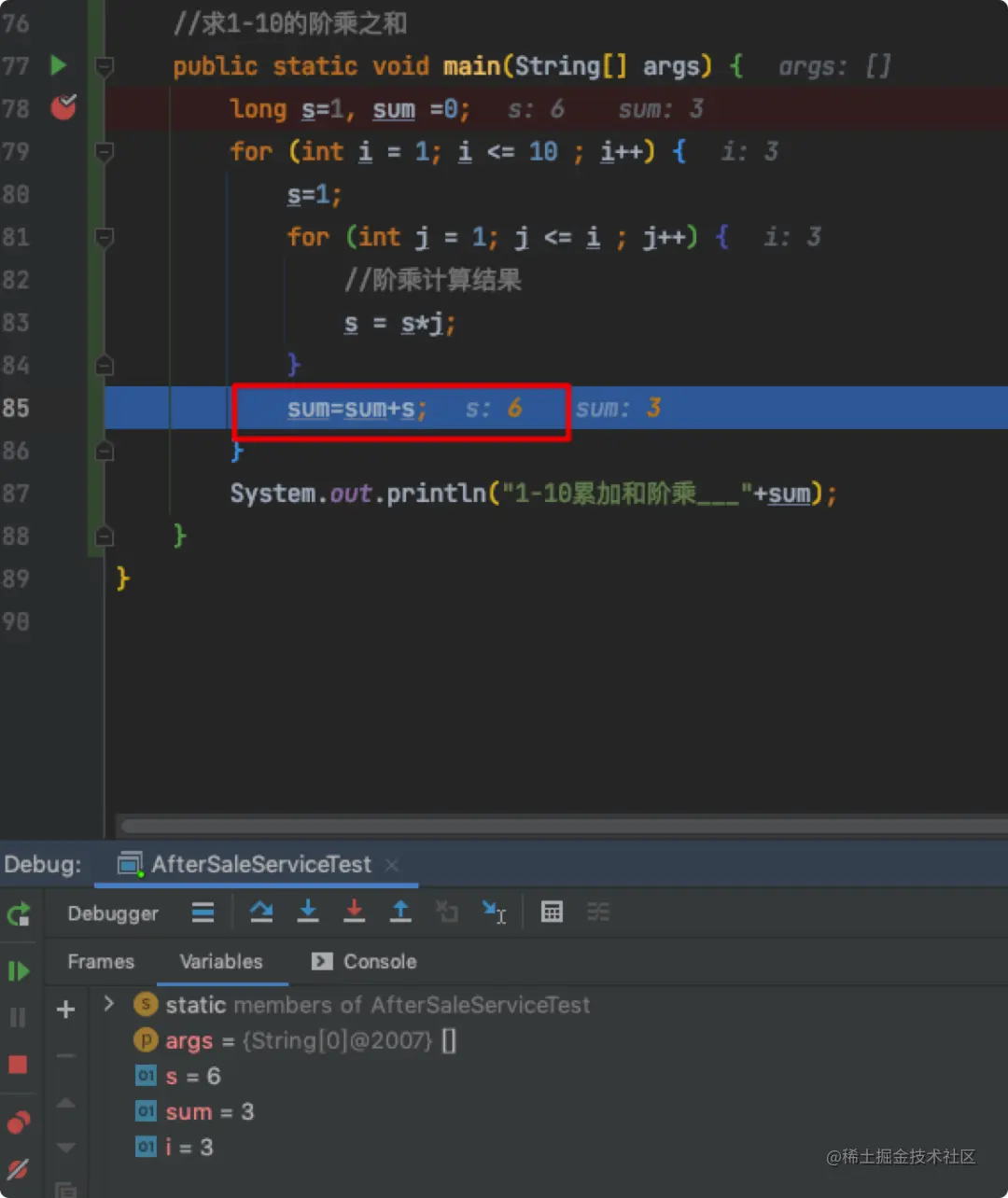Click the Step Into icon

[x=308, y=912]
